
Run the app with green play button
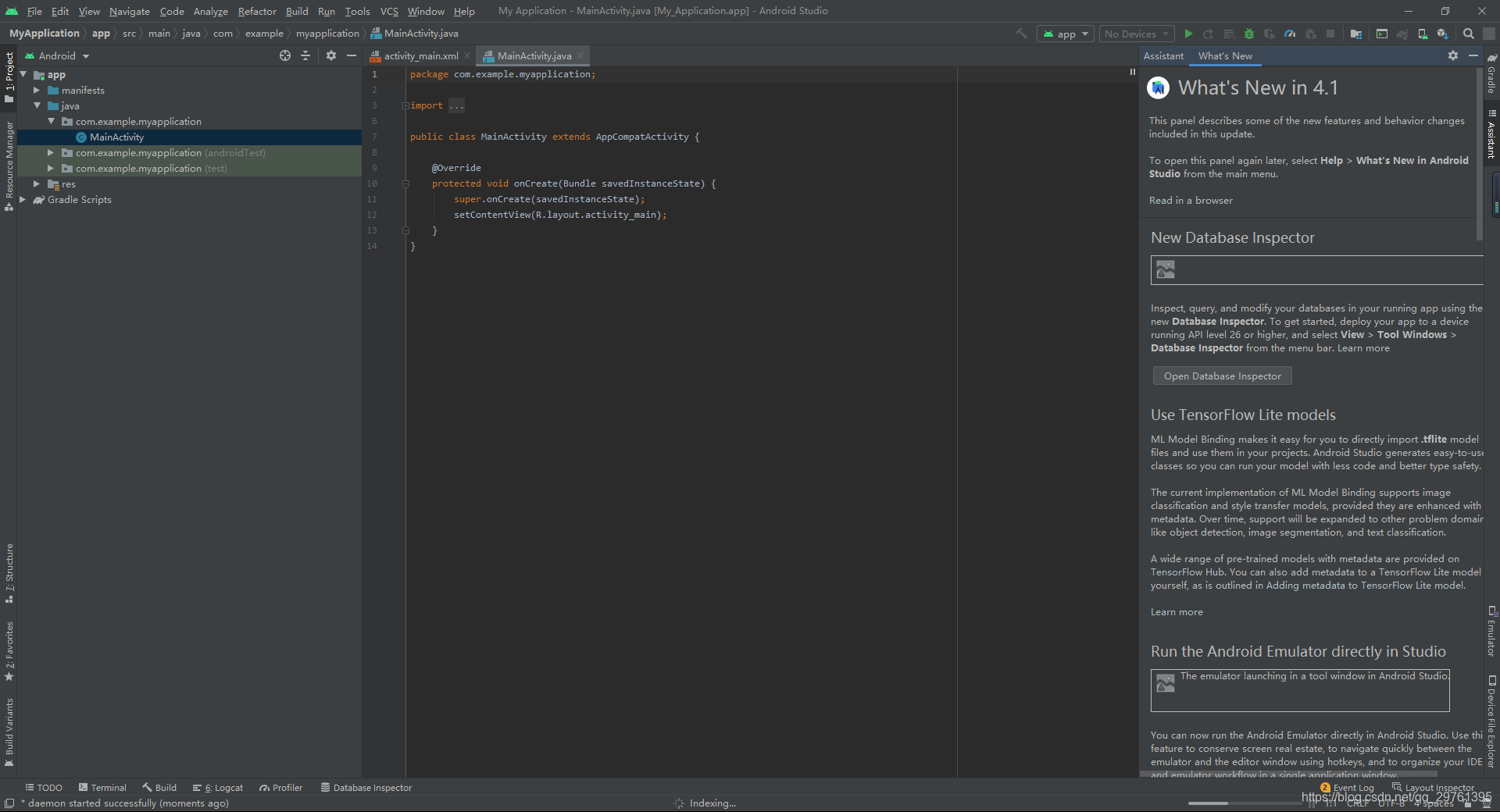1188,34
